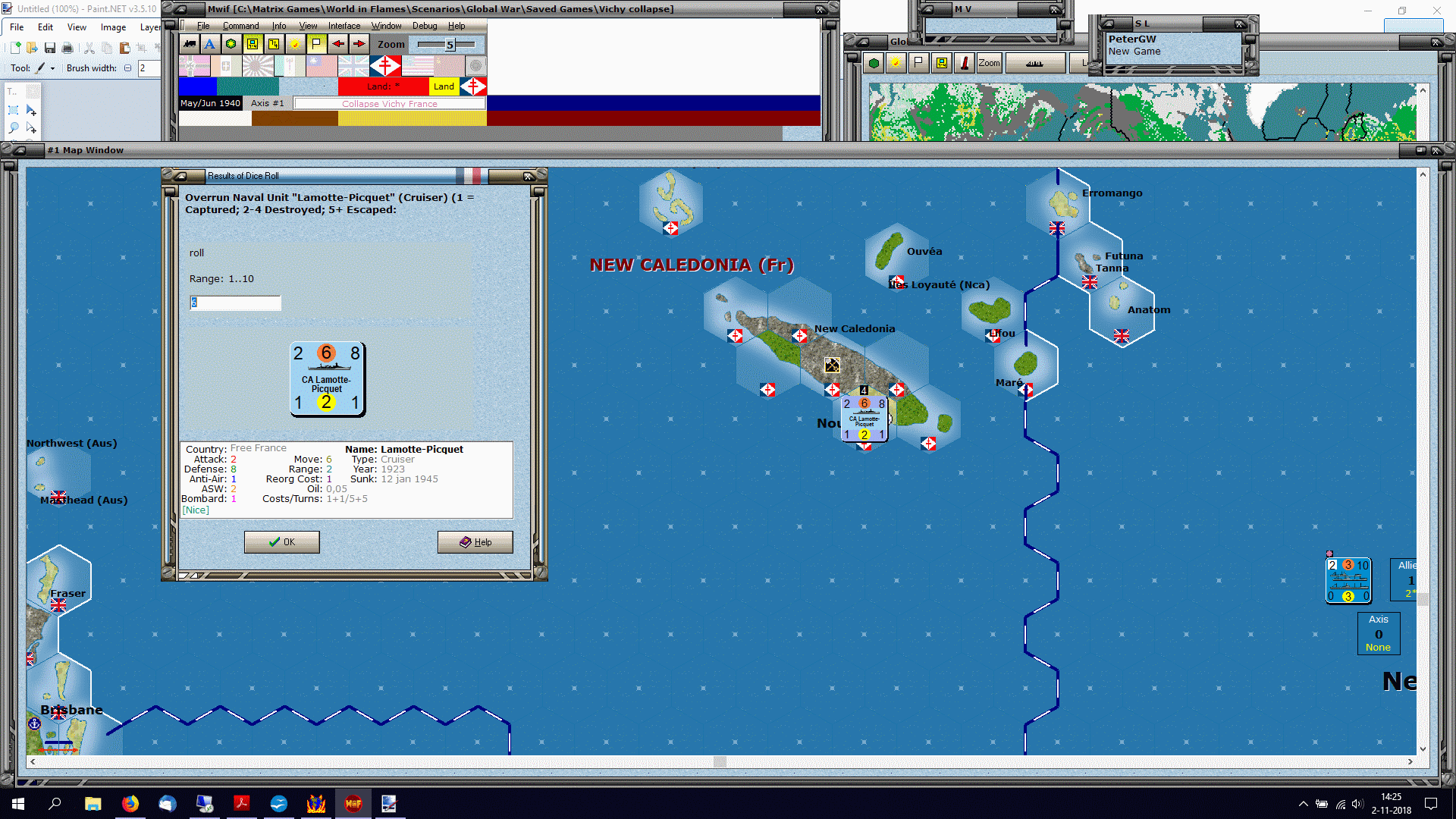Click the red left arrow icon

pyautogui.click(x=337, y=44)
